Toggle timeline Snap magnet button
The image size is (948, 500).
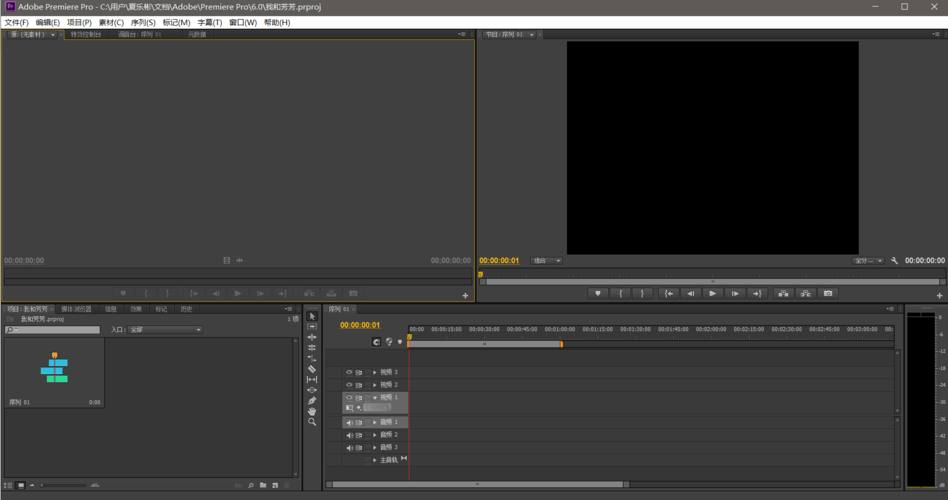[x=377, y=342]
